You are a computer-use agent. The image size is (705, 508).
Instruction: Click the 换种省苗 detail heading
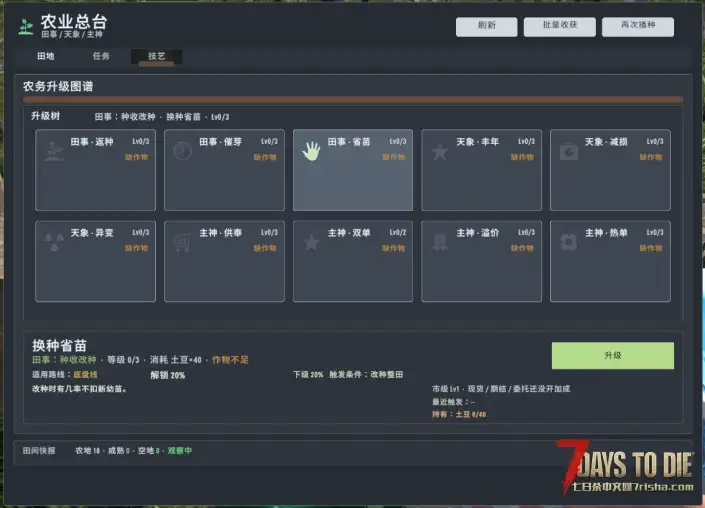59,345
